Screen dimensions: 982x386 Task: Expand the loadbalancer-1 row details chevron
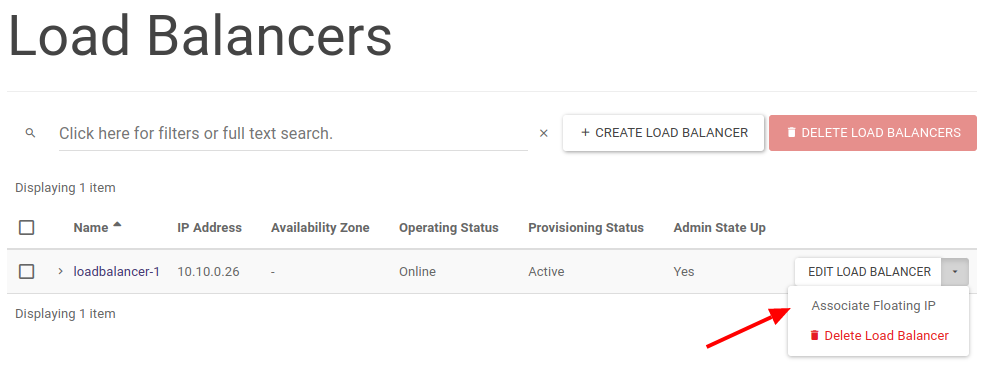[61, 271]
